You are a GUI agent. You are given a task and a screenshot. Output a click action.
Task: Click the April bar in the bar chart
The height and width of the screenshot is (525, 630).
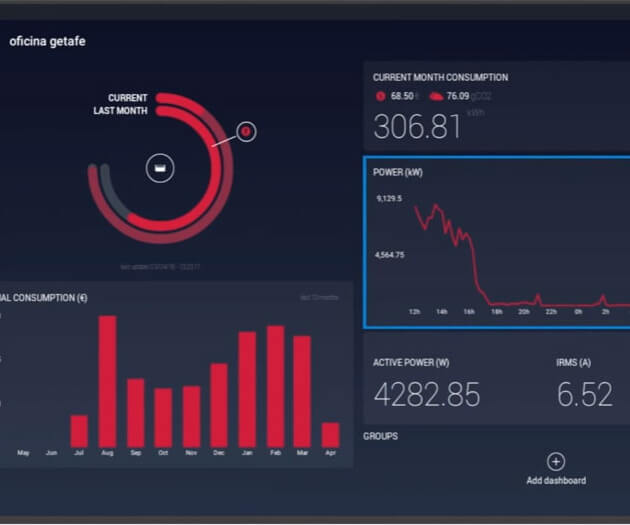tap(330, 434)
